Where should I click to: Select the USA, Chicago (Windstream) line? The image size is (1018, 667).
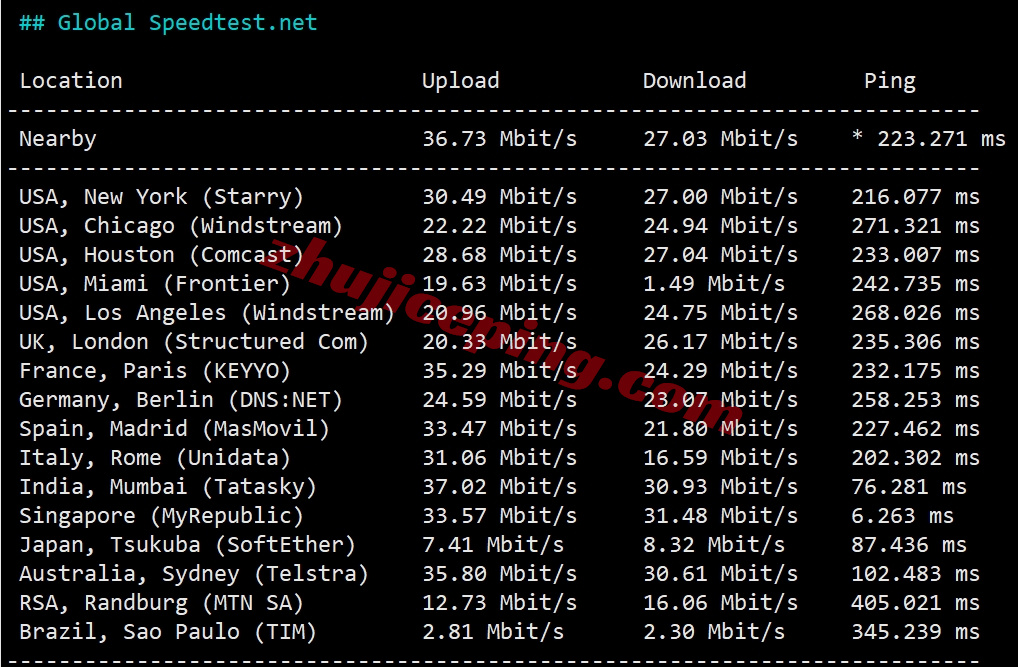(x=181, y=226)
